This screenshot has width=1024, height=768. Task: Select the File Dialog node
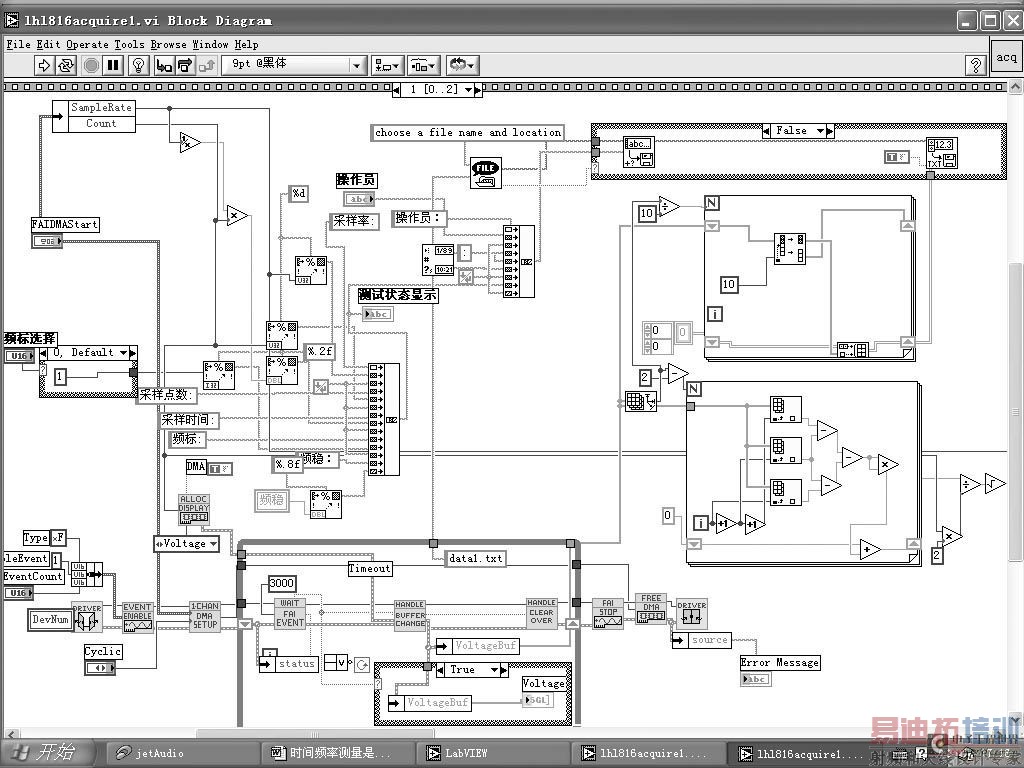[485, 173]
